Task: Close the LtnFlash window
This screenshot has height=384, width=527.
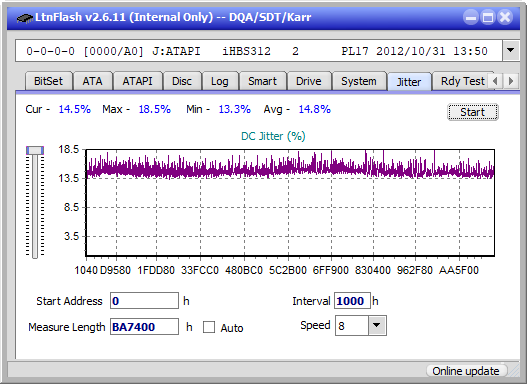Action: [505, 17]
